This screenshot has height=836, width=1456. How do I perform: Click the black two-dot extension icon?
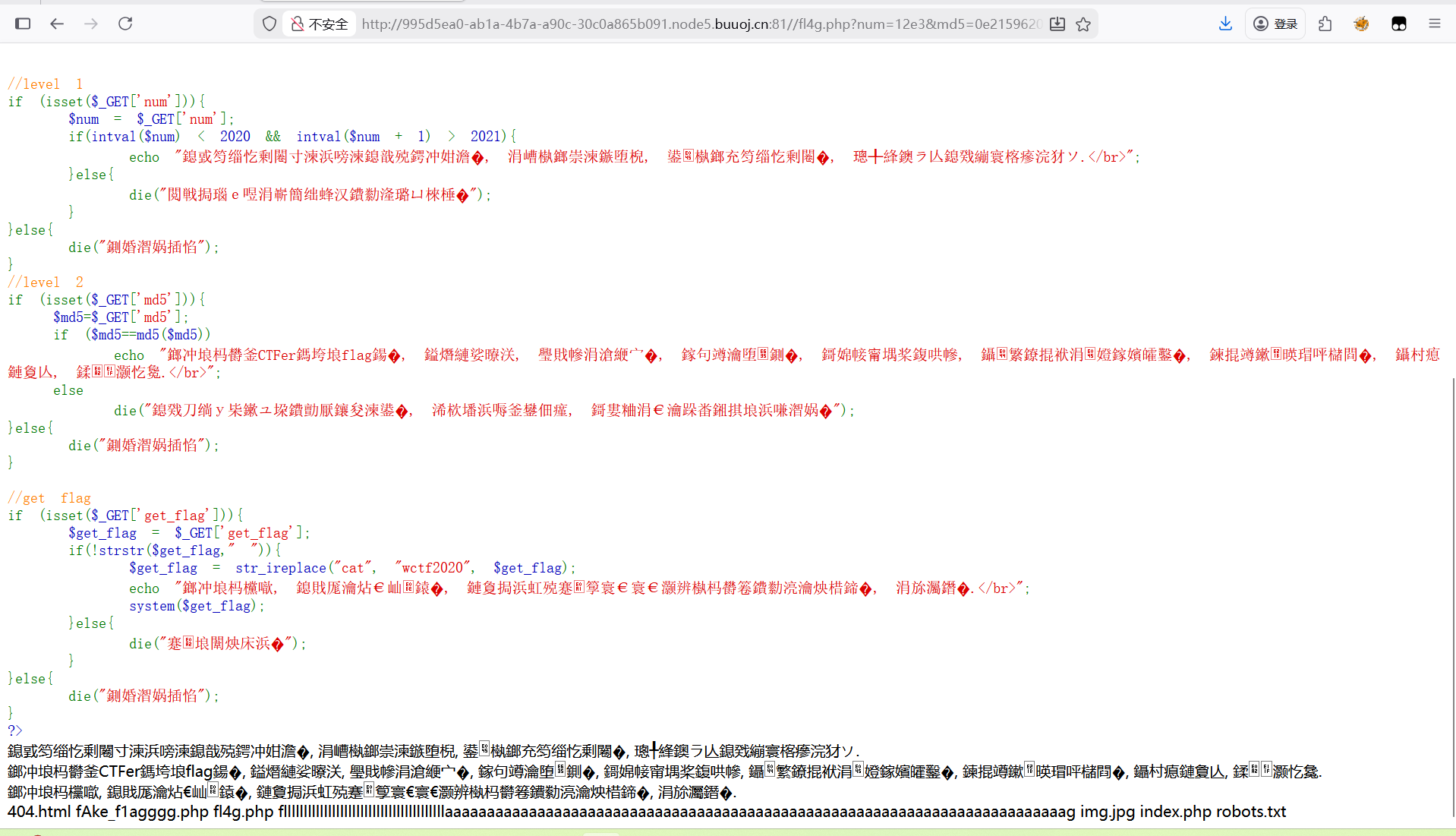(1398, 24)
